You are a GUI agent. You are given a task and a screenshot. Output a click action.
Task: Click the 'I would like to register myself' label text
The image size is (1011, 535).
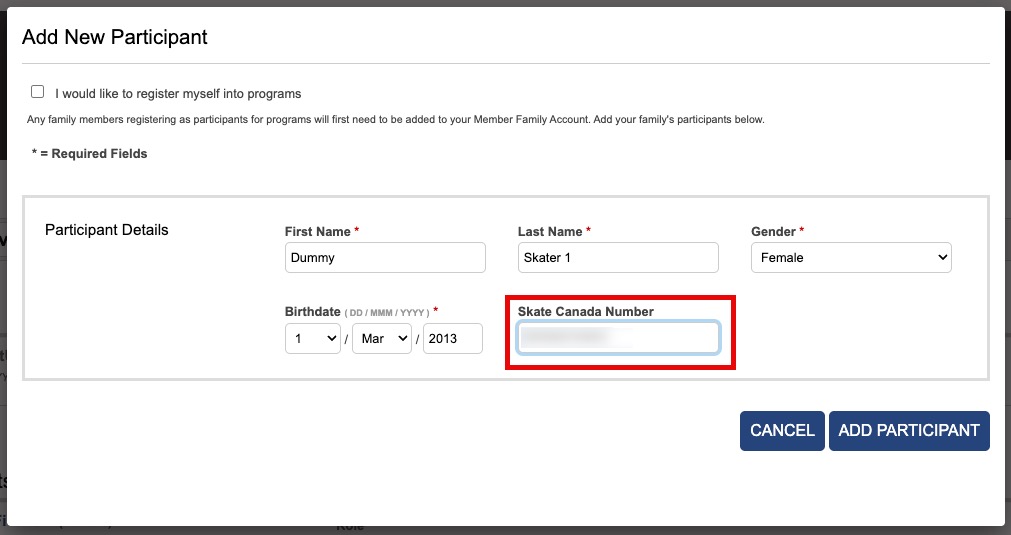click(x=178, y=93)
